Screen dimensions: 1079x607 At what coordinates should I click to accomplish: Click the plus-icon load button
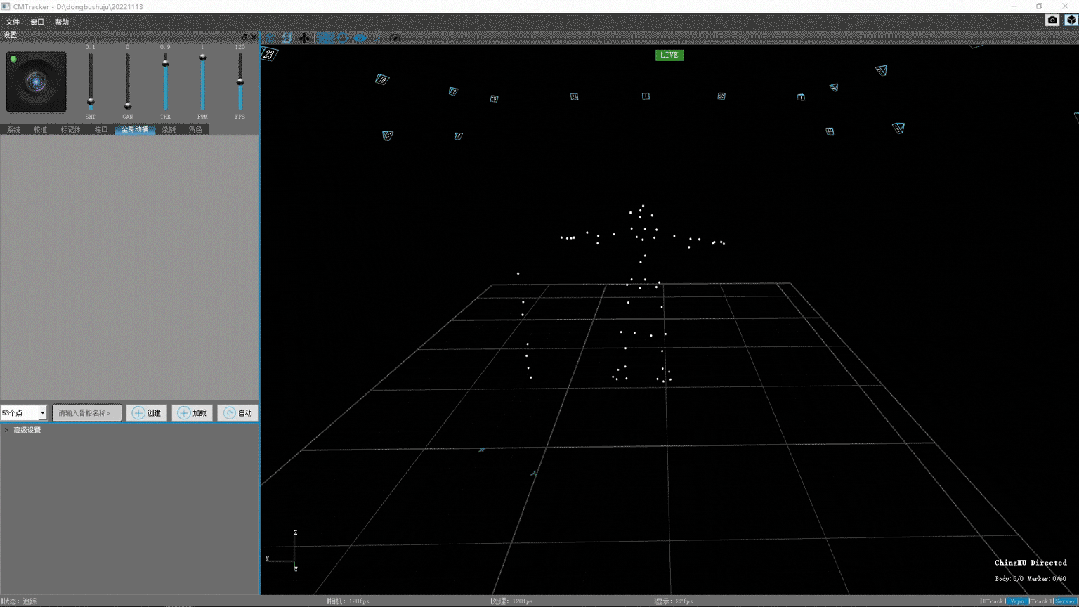192,413
